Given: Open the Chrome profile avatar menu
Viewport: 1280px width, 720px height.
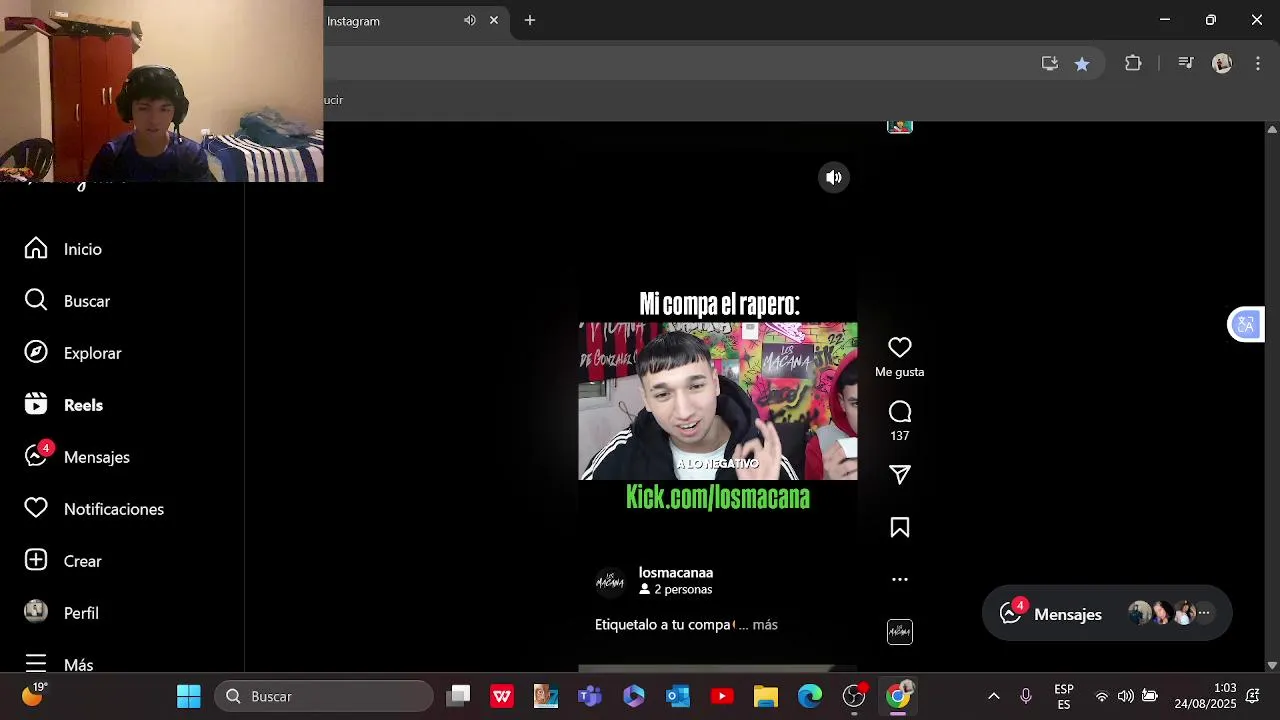Looking at the screenshot, I should click(x=1222, y=63).
